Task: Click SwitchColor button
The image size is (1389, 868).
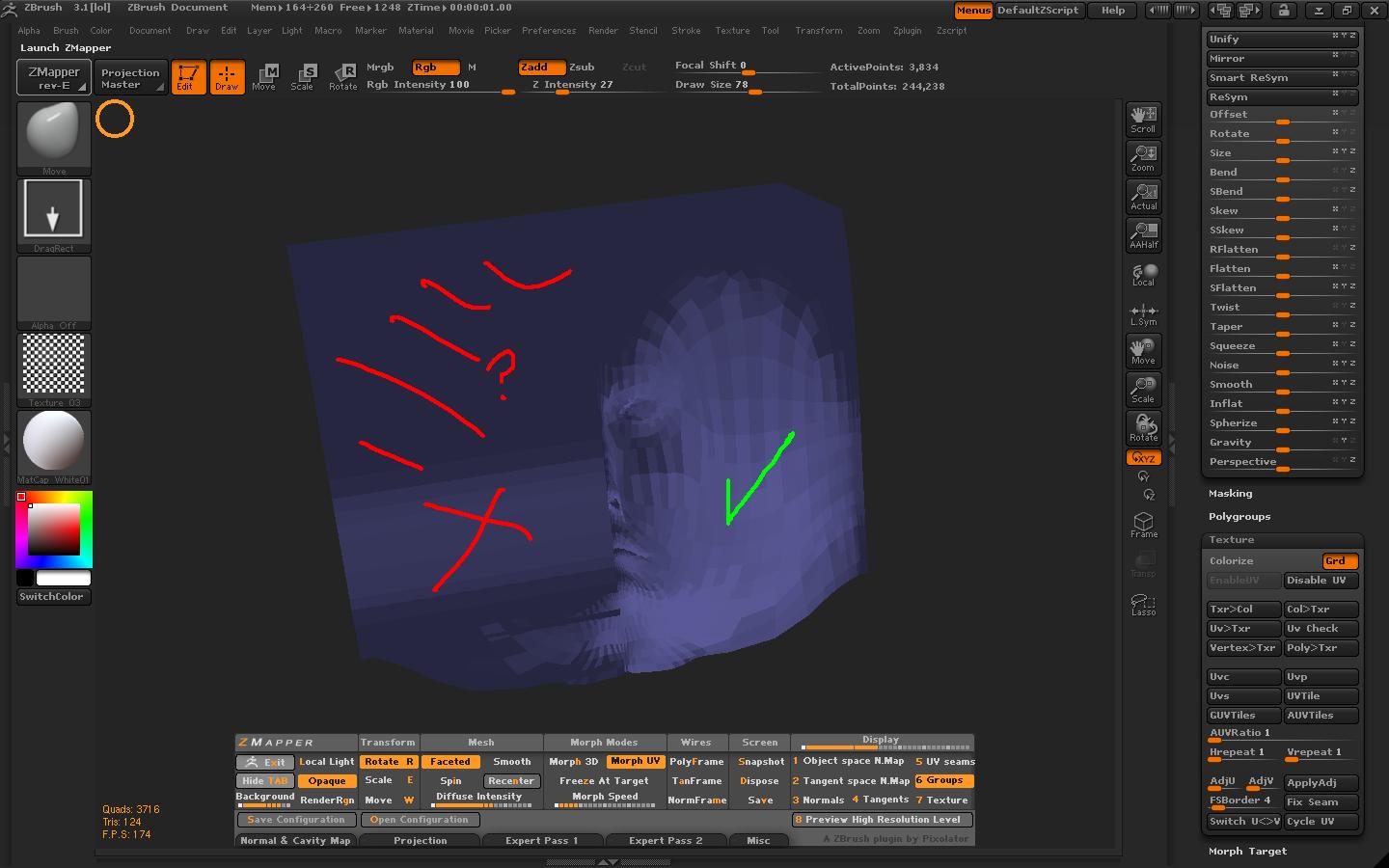Action: coord(54,596)
